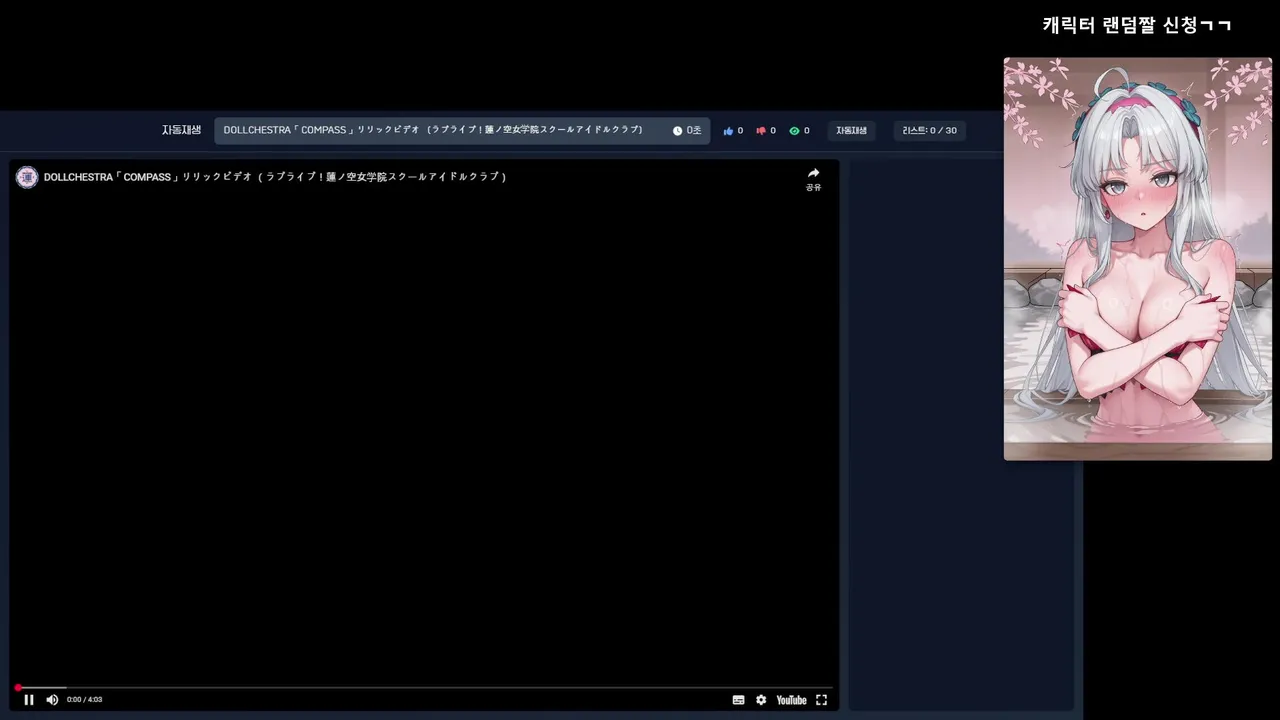Open video on YouTube logo
This screenshot has width=1280, height=720.
coord(791,700)
